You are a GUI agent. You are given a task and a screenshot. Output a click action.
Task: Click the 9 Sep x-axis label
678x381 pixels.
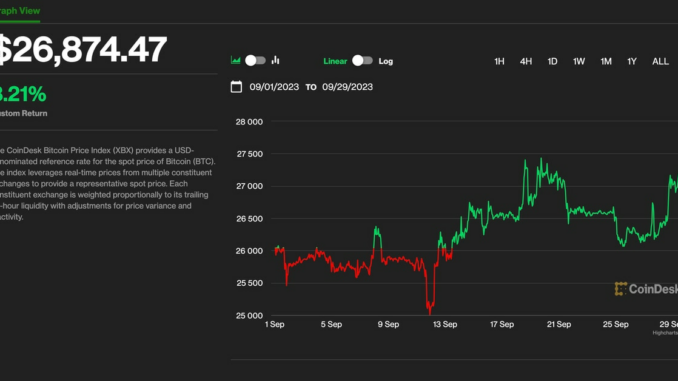click(388, 324)
